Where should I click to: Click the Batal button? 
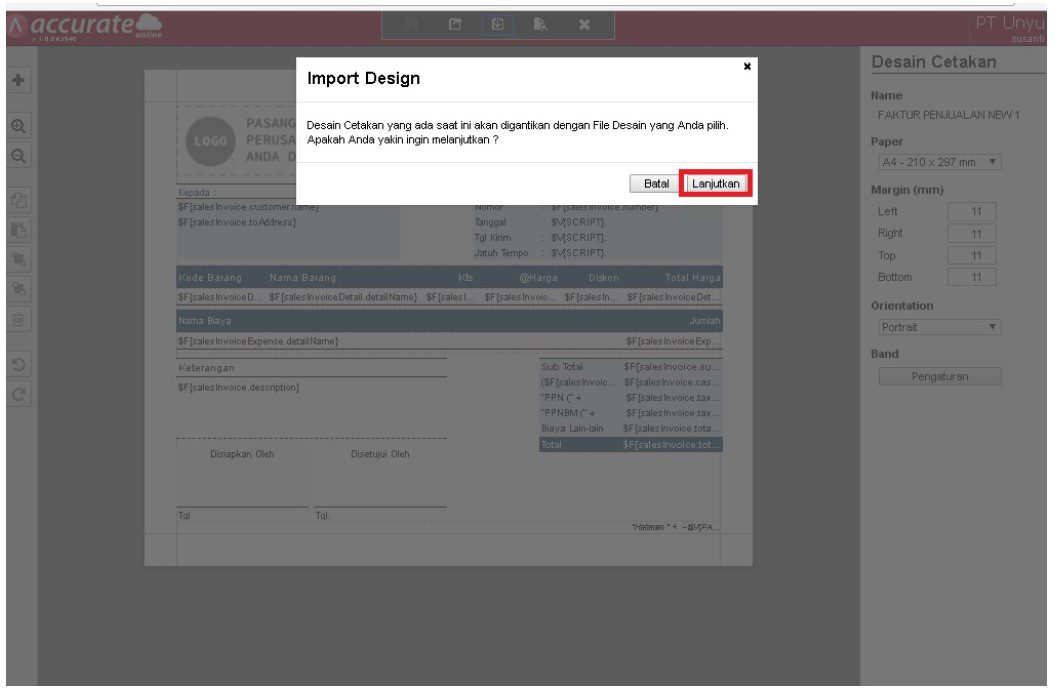pyautogui.click(x=655, y=183)
